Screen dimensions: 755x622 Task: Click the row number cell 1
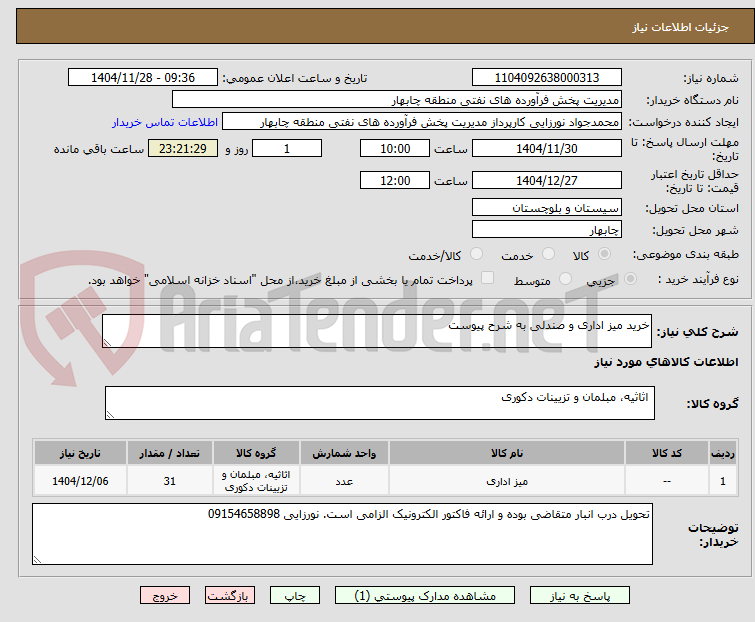(x=723, y=481)
